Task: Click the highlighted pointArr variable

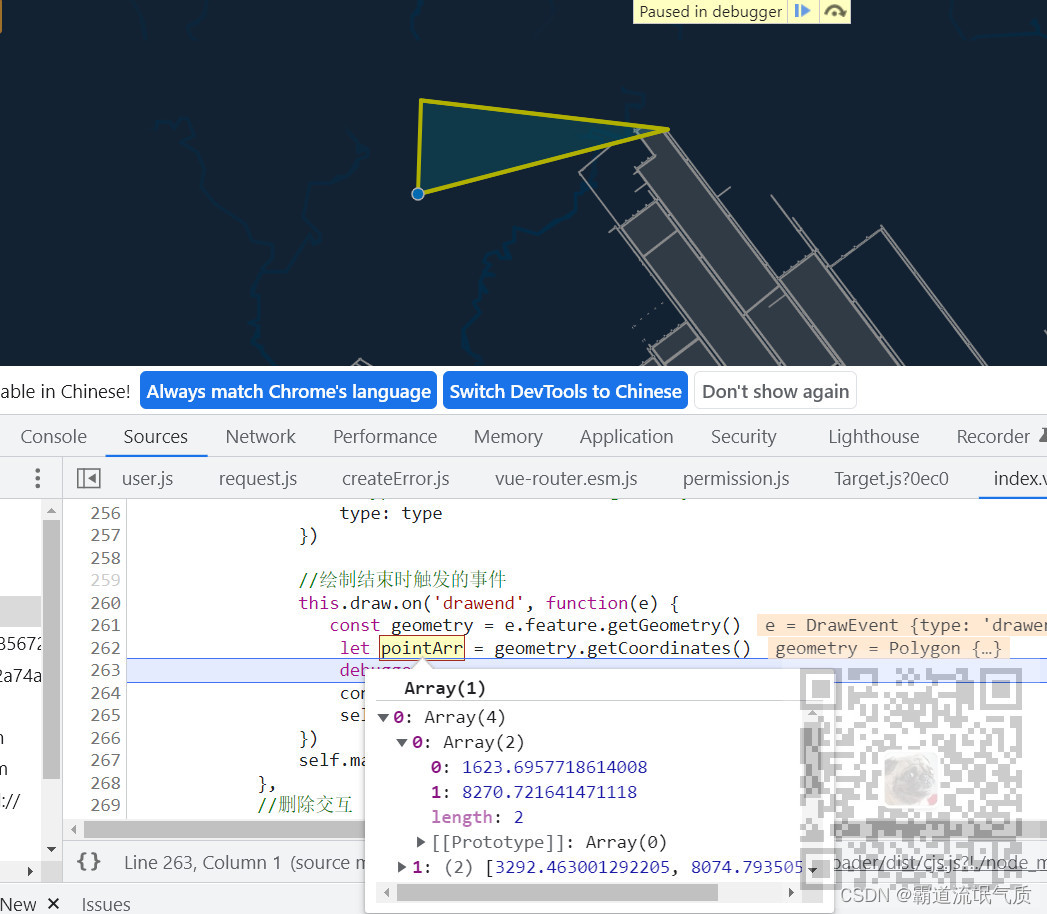Action: click(x=422, y=648)
